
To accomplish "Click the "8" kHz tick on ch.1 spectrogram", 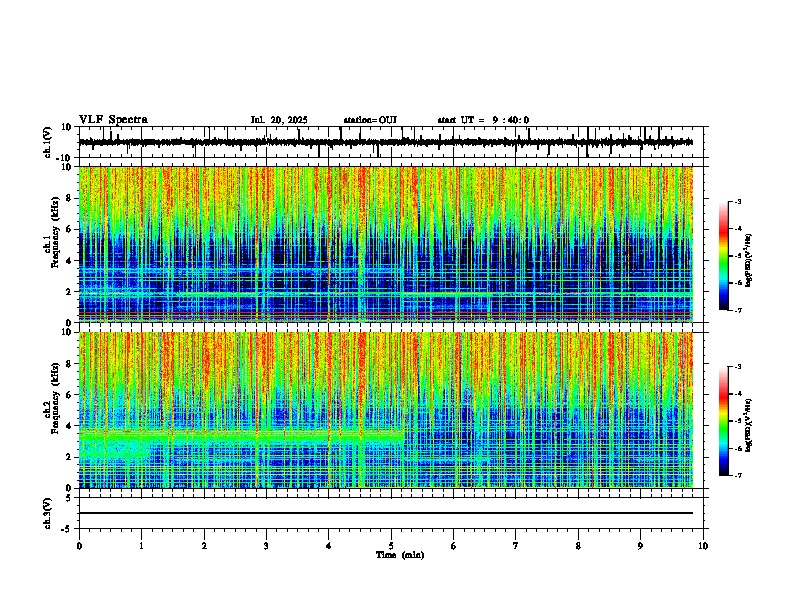I will point(71,198).
